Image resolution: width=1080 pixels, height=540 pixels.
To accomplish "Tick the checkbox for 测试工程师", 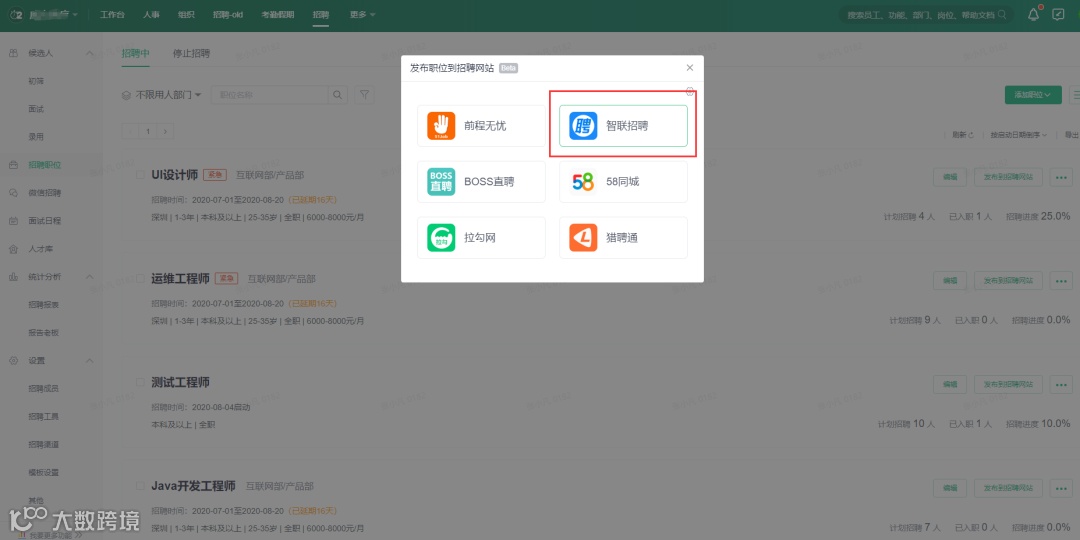I will tap(141, 382).
